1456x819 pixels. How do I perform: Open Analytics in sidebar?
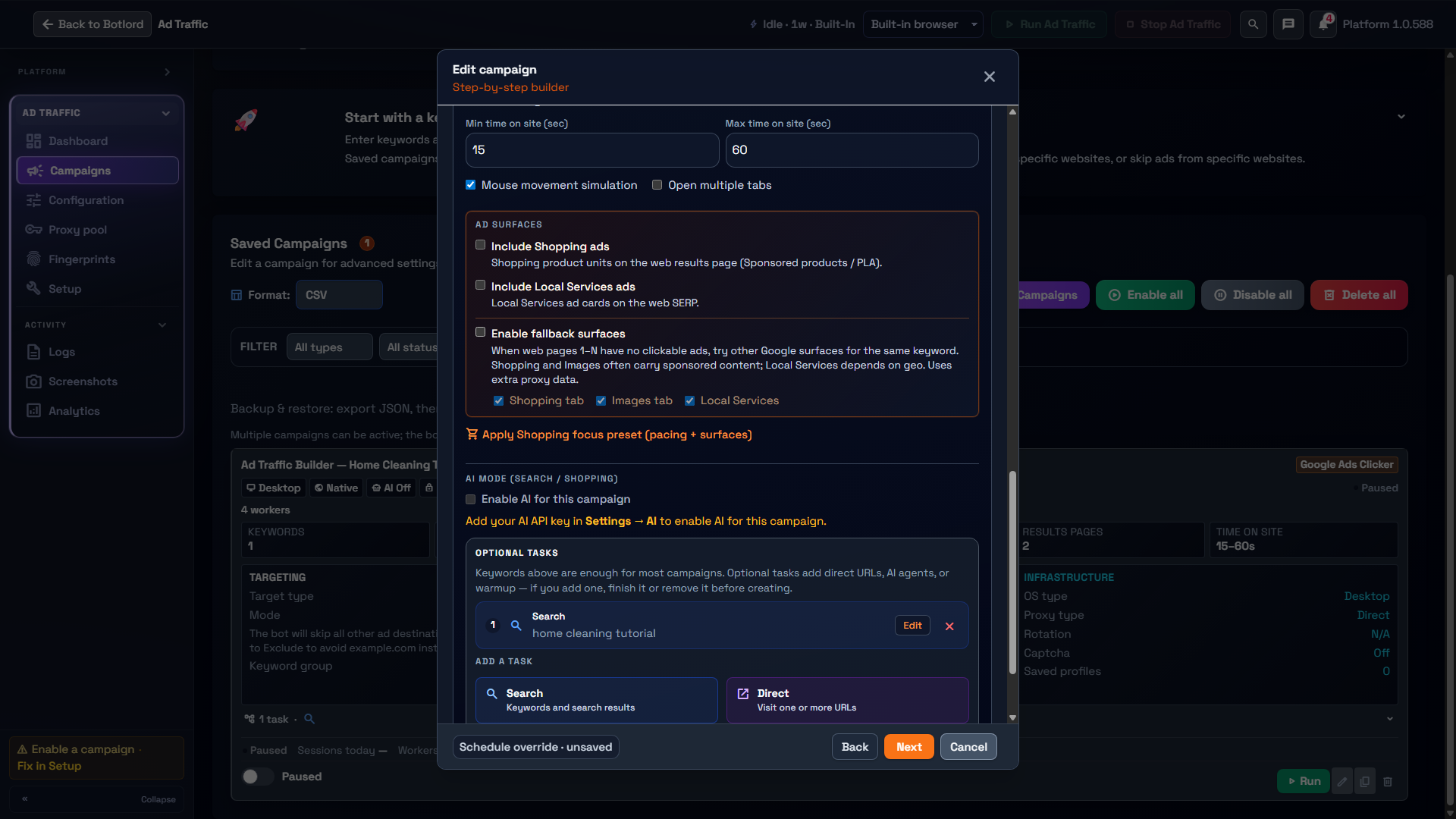pos(97,411)
